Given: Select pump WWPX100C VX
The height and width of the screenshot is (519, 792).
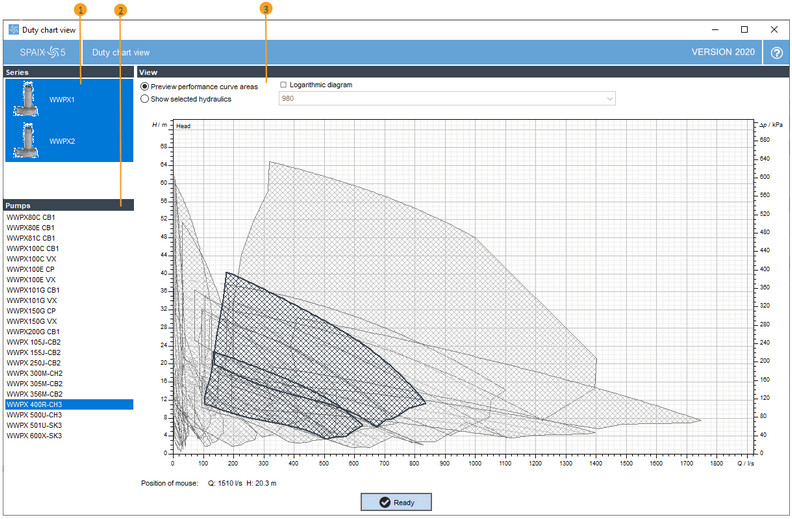Looking at the screenshot, I should [69, 259].
